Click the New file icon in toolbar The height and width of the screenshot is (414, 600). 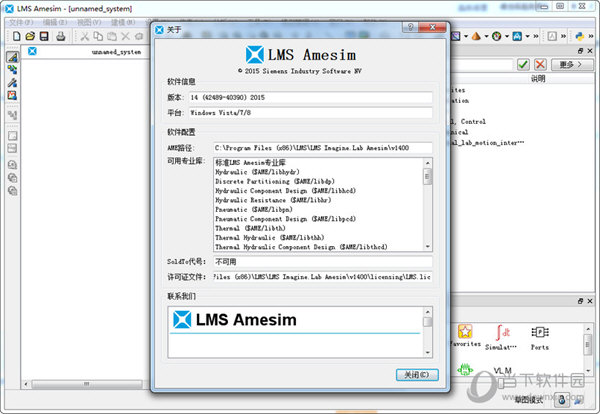[16, 36]
